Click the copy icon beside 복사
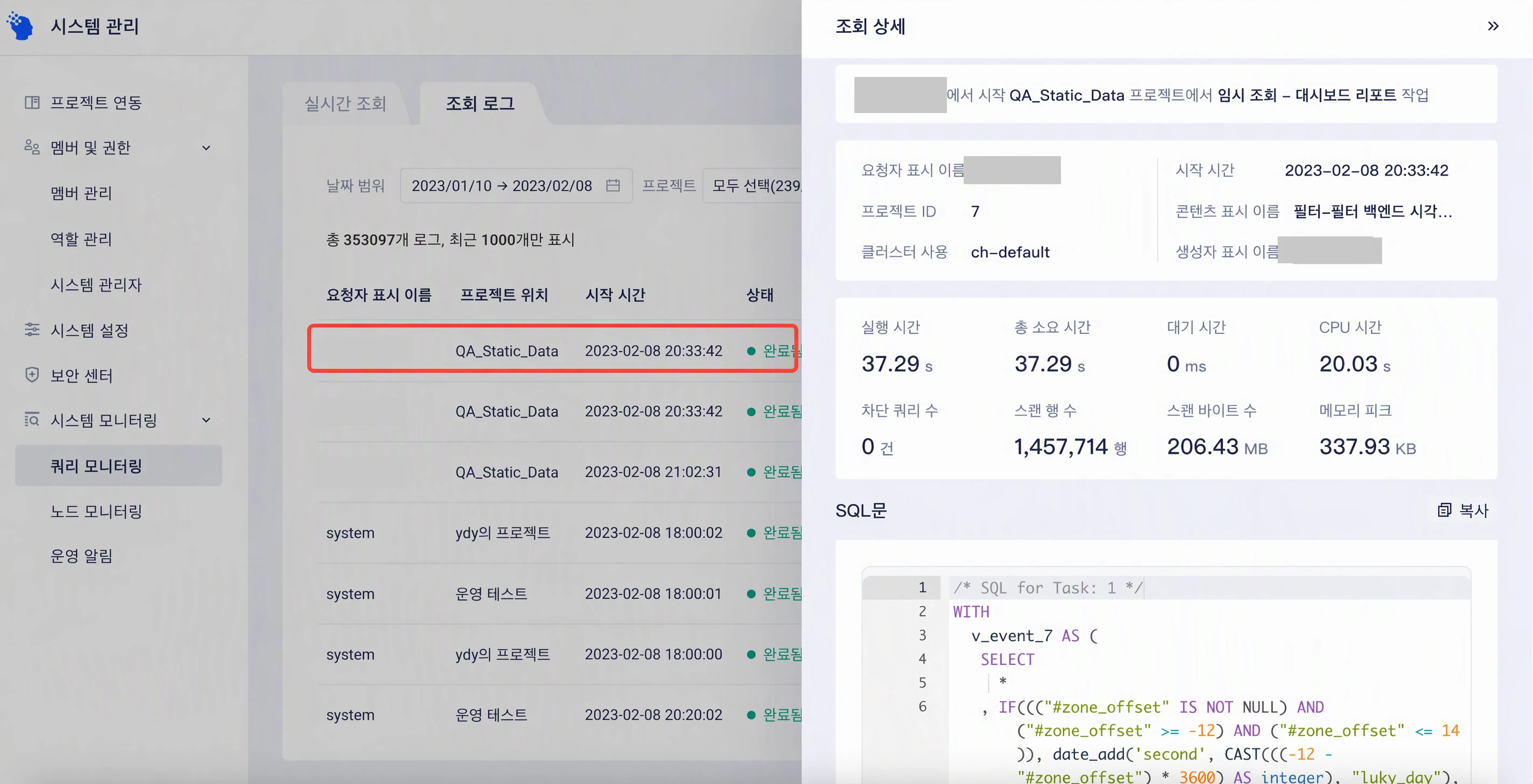The height and width of the screenshot is (784, 1533). point(1444,510)
